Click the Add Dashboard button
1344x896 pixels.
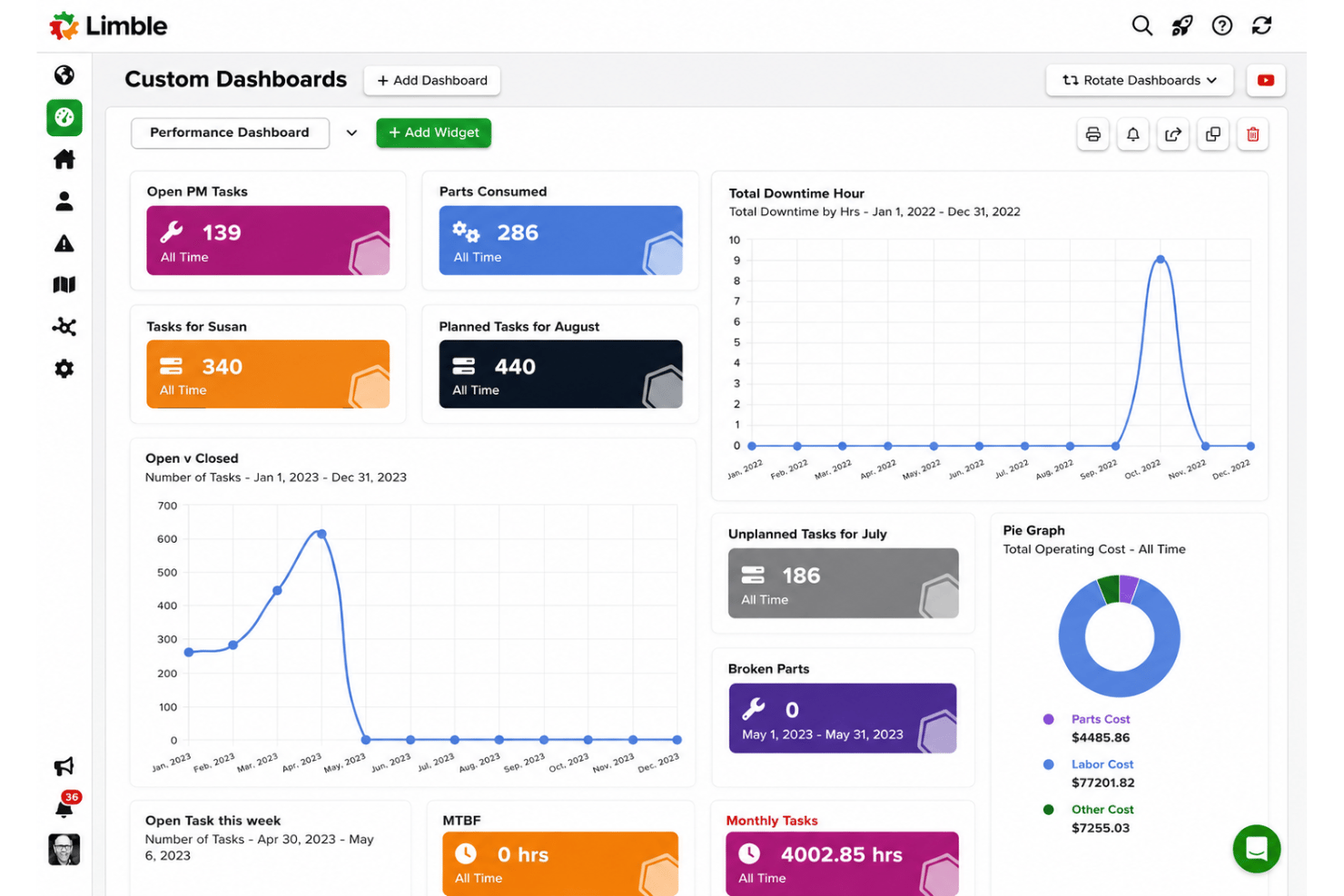click(432, 80)
